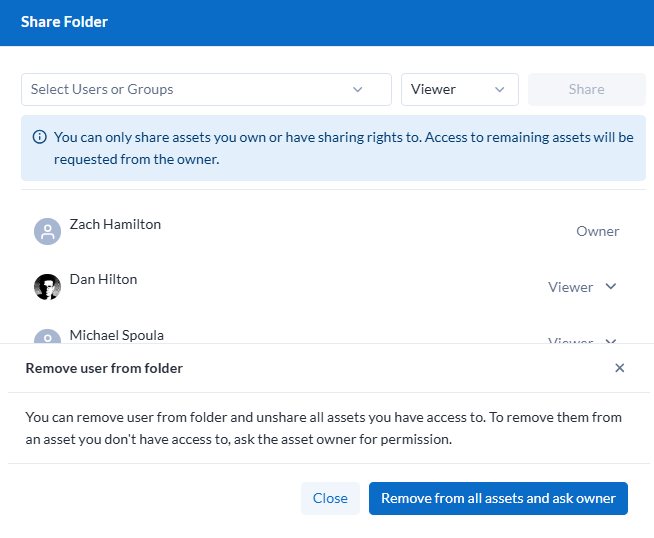Select the Michael Spoula user name

pyautogui.click(x=116, y=335)
